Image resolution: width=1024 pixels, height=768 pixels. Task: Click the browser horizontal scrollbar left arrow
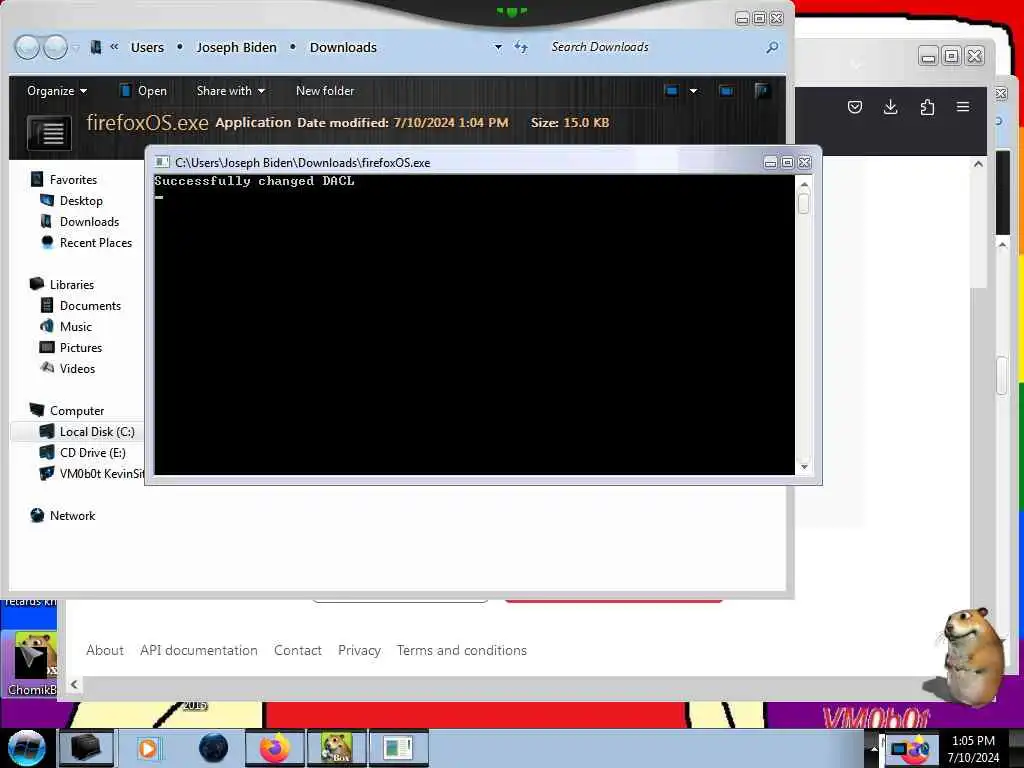(74, 684)
